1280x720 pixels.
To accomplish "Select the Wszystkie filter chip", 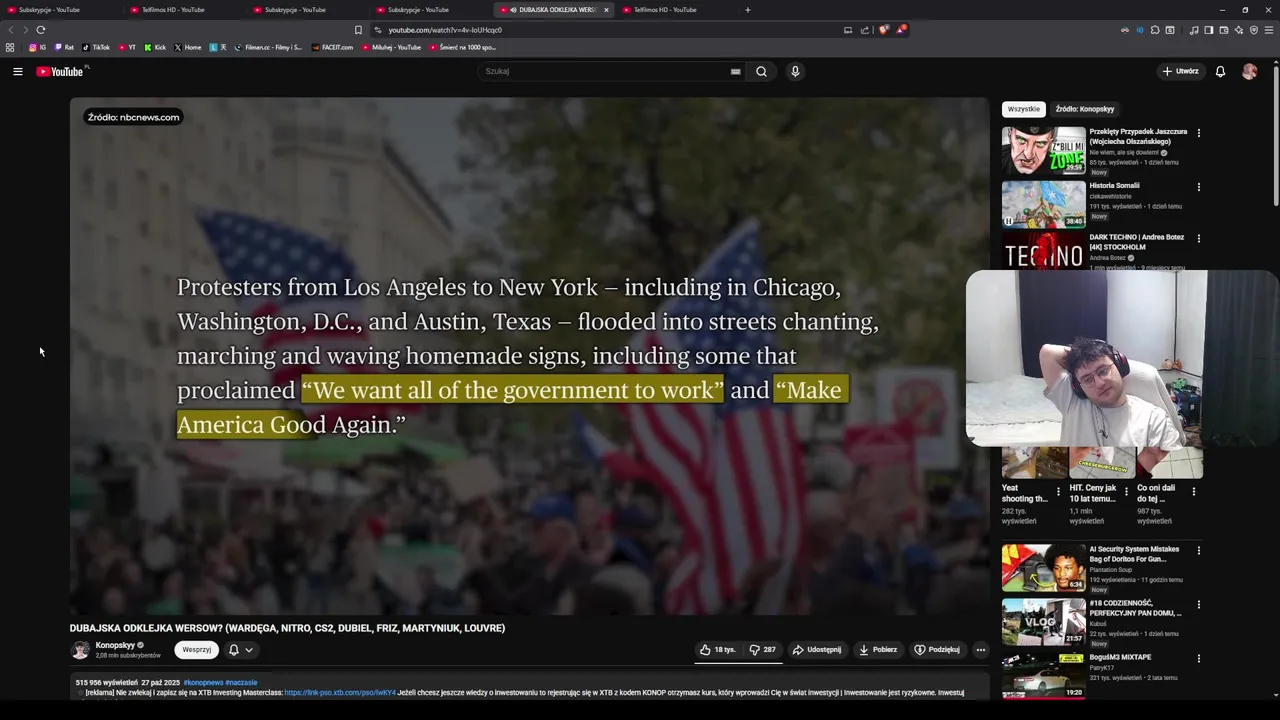I will tap(1023, 109).
